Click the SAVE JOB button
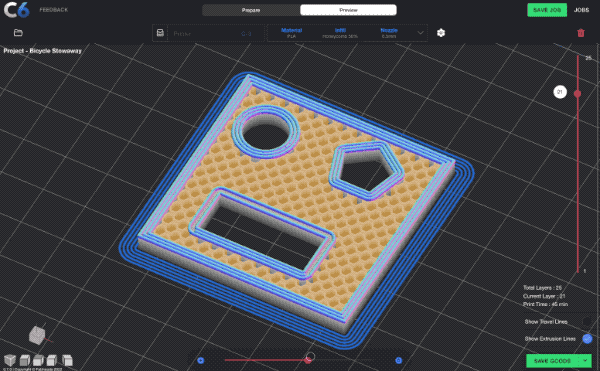600x371 pixels. point(547,10)
